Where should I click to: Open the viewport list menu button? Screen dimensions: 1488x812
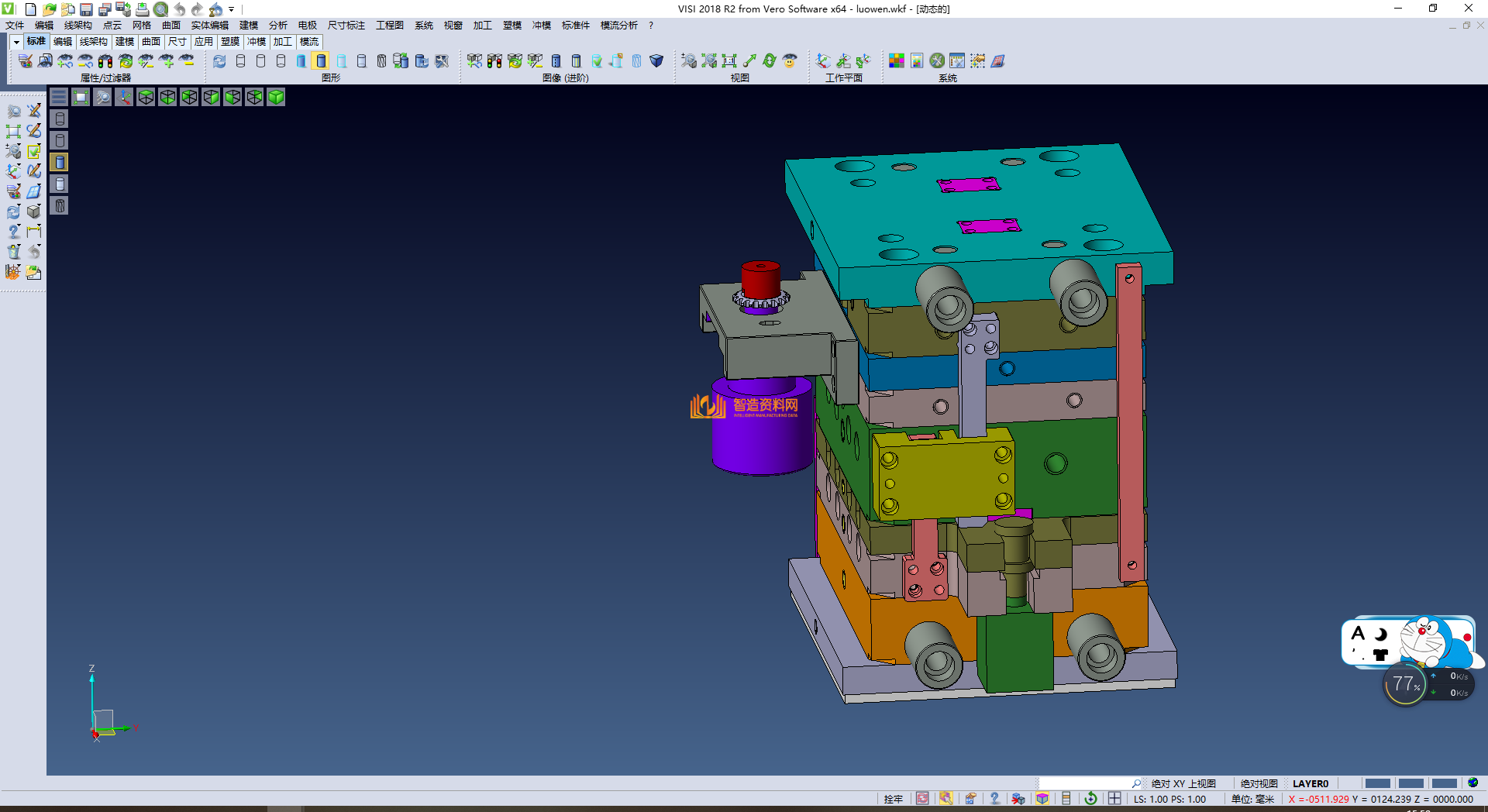(x=59, y=97)
